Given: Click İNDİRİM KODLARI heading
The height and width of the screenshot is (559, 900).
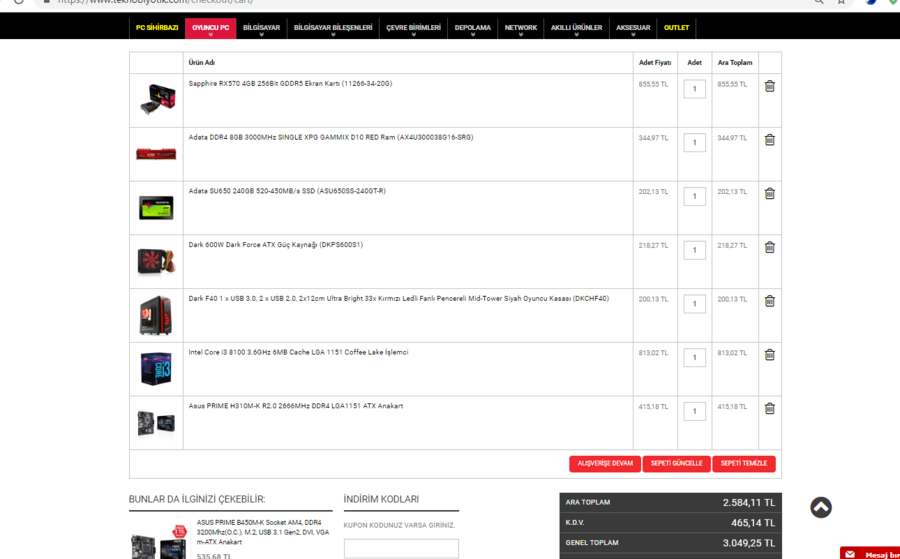Looking at the screenshot, I should point(381,499).
